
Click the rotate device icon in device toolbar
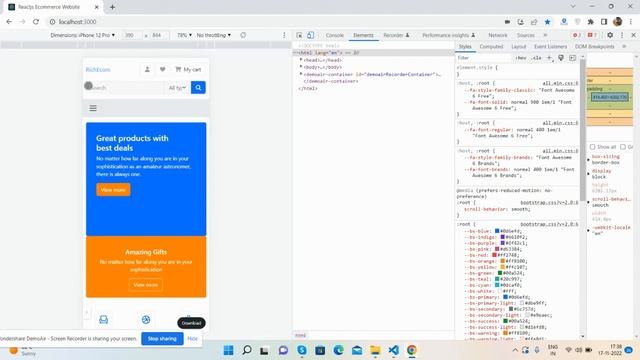tap(243, 35)
